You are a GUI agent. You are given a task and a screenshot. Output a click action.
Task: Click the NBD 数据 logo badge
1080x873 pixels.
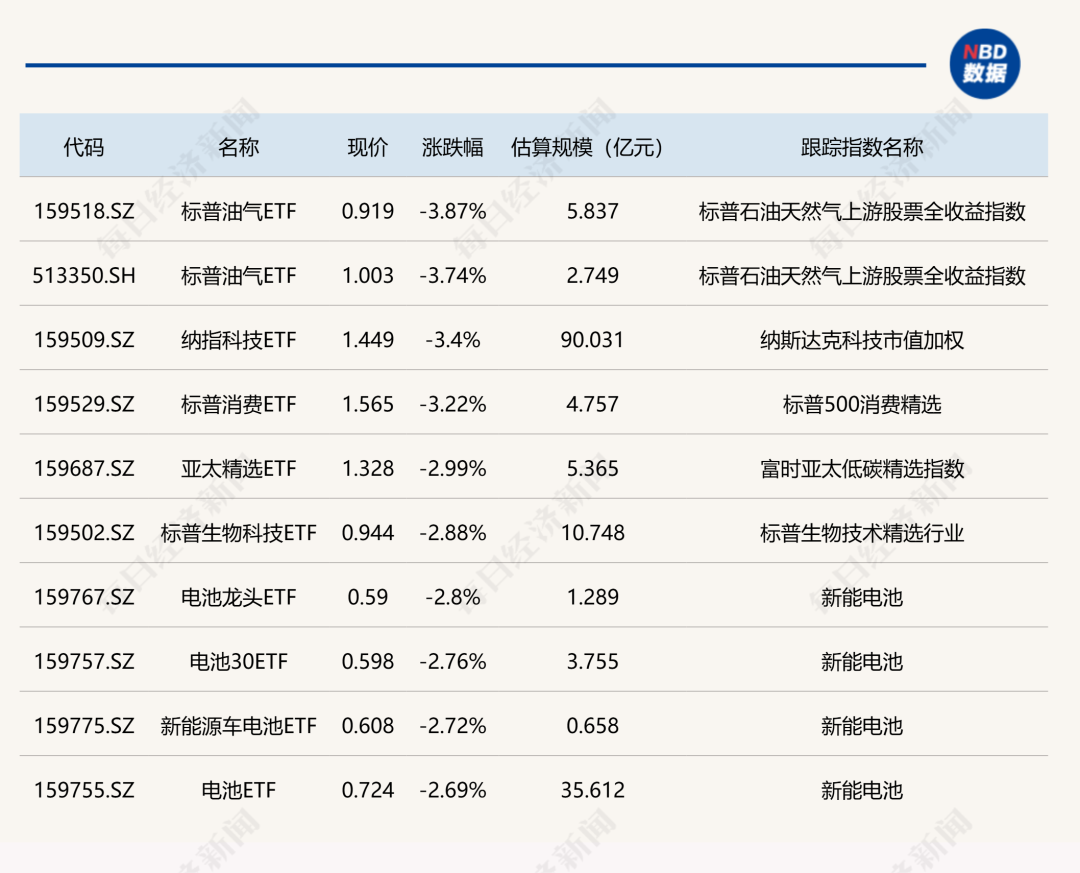(x=986, y=64)
